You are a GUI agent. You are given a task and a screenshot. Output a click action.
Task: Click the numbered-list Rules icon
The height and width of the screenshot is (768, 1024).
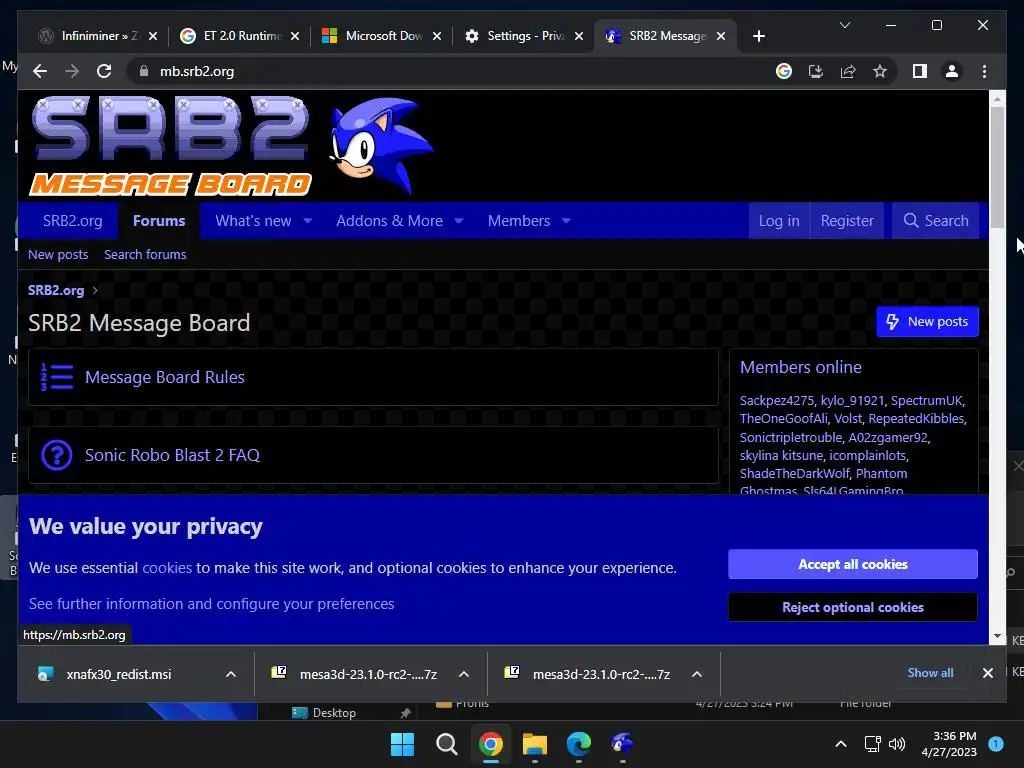pyautogui.click(x=57, y=377)
